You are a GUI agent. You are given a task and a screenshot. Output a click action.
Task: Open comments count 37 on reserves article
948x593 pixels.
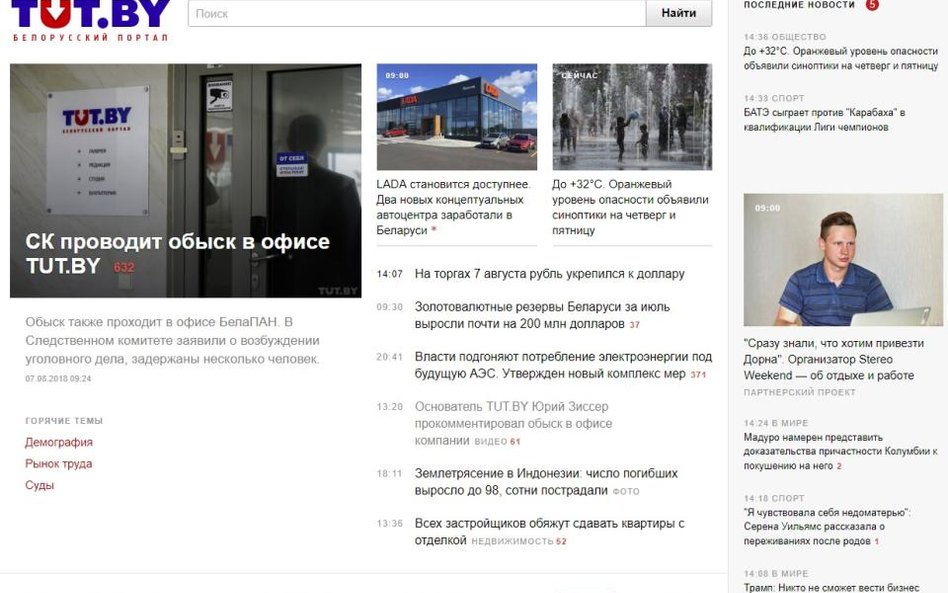634,325
